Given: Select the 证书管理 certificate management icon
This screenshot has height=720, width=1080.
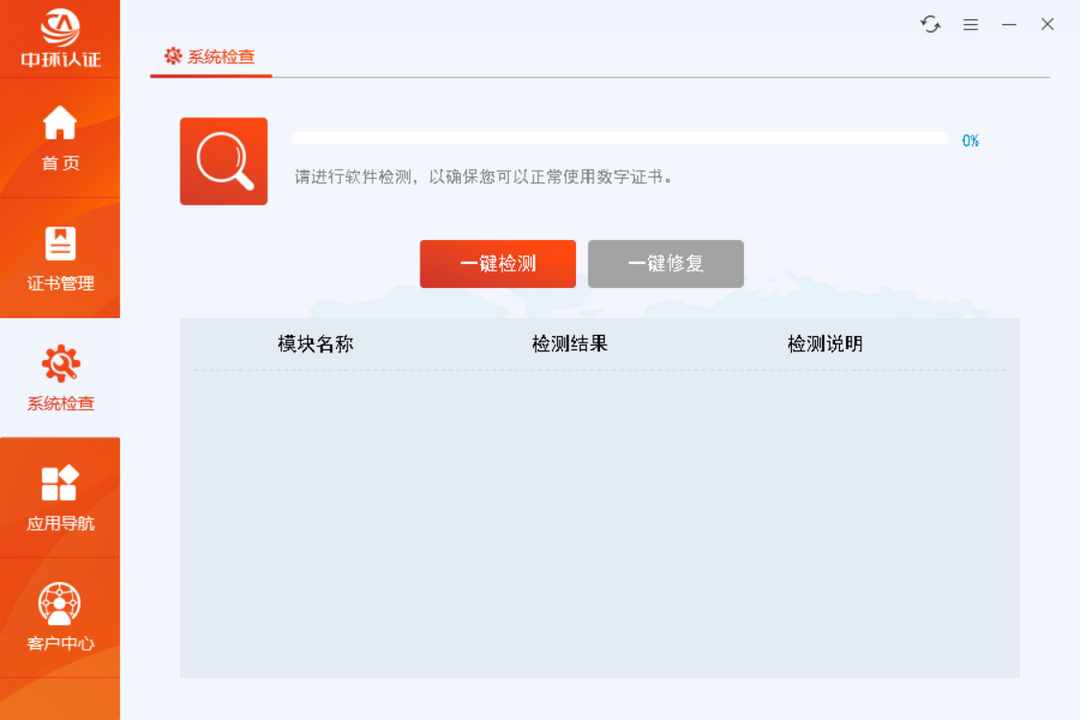Looking at the screenshot, I should (60, 252).
